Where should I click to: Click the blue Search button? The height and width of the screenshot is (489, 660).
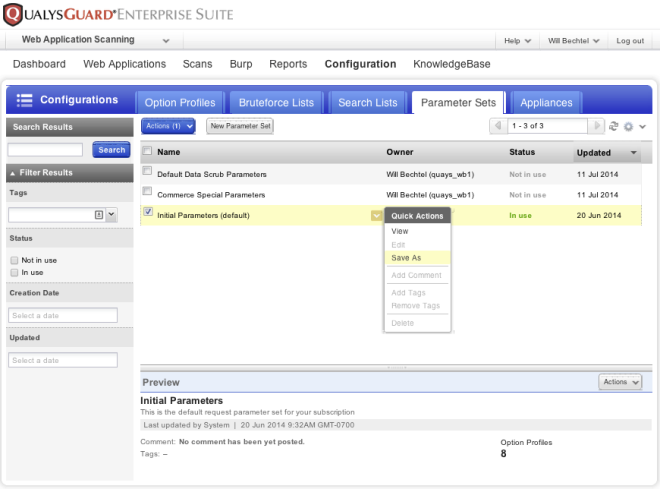point(111,150)
